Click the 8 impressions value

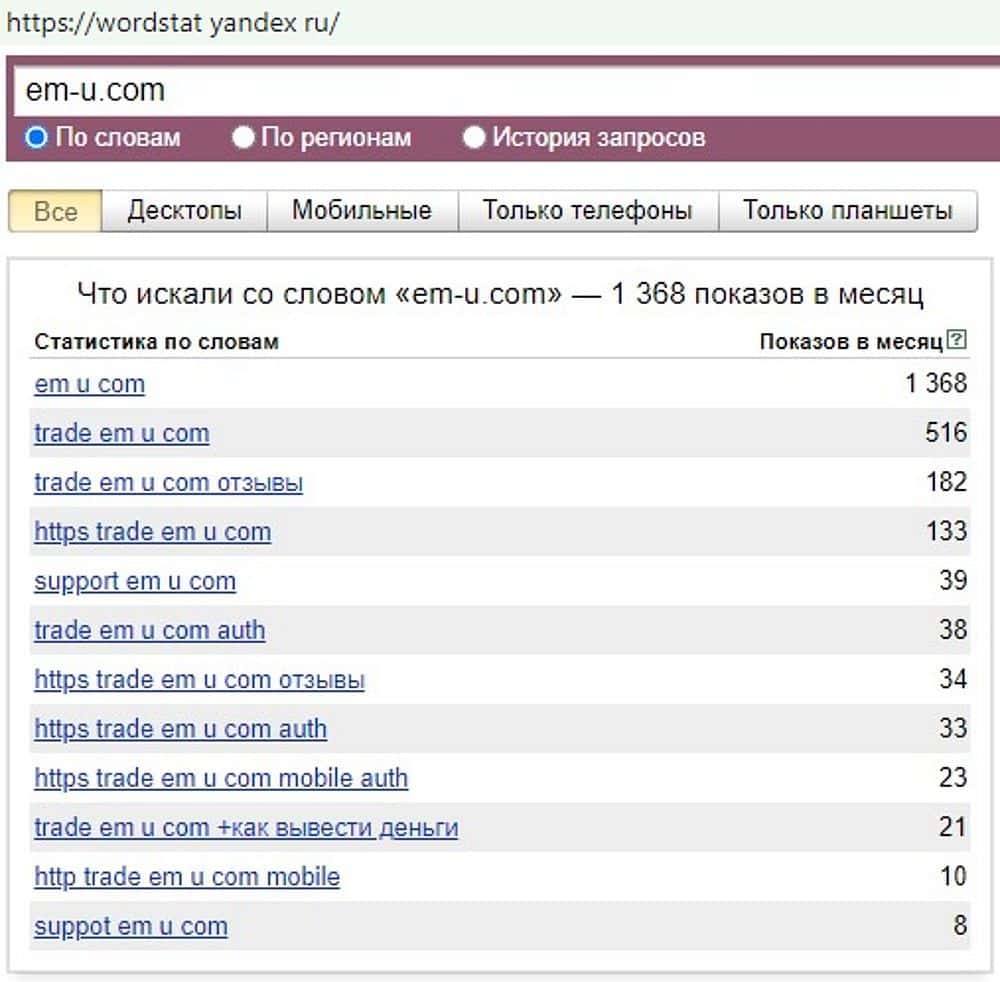pyautogui.click(x=960, y=925)
